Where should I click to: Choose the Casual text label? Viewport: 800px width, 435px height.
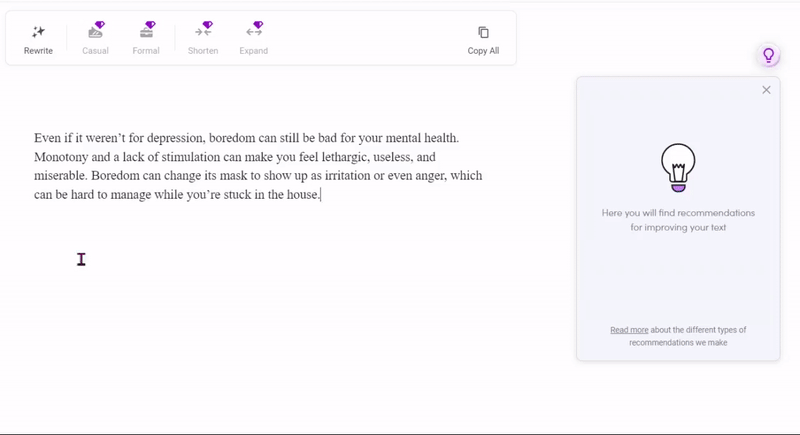(x=96, y=51)
